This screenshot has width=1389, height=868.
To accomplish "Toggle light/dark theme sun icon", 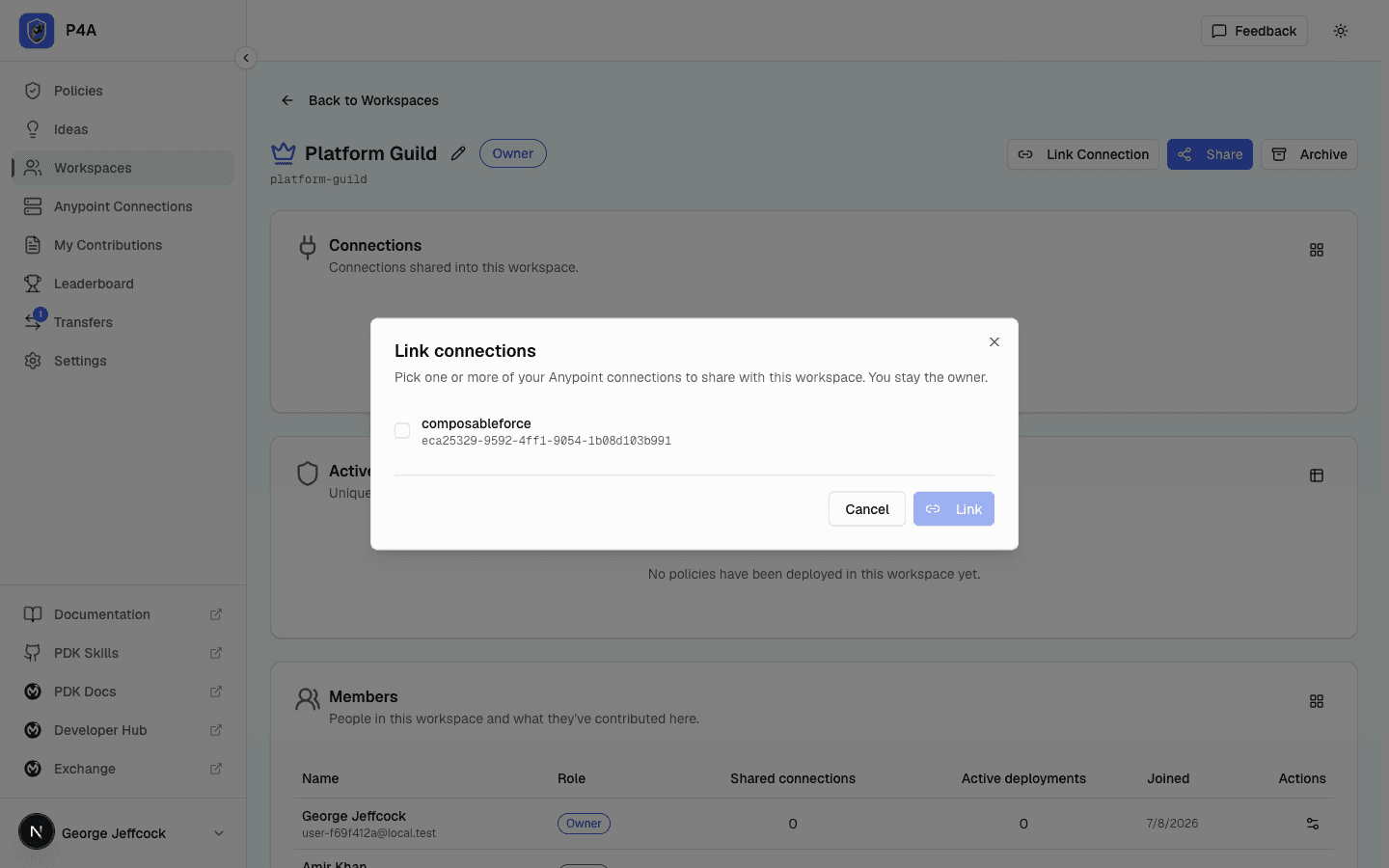I will (1341, 31).
